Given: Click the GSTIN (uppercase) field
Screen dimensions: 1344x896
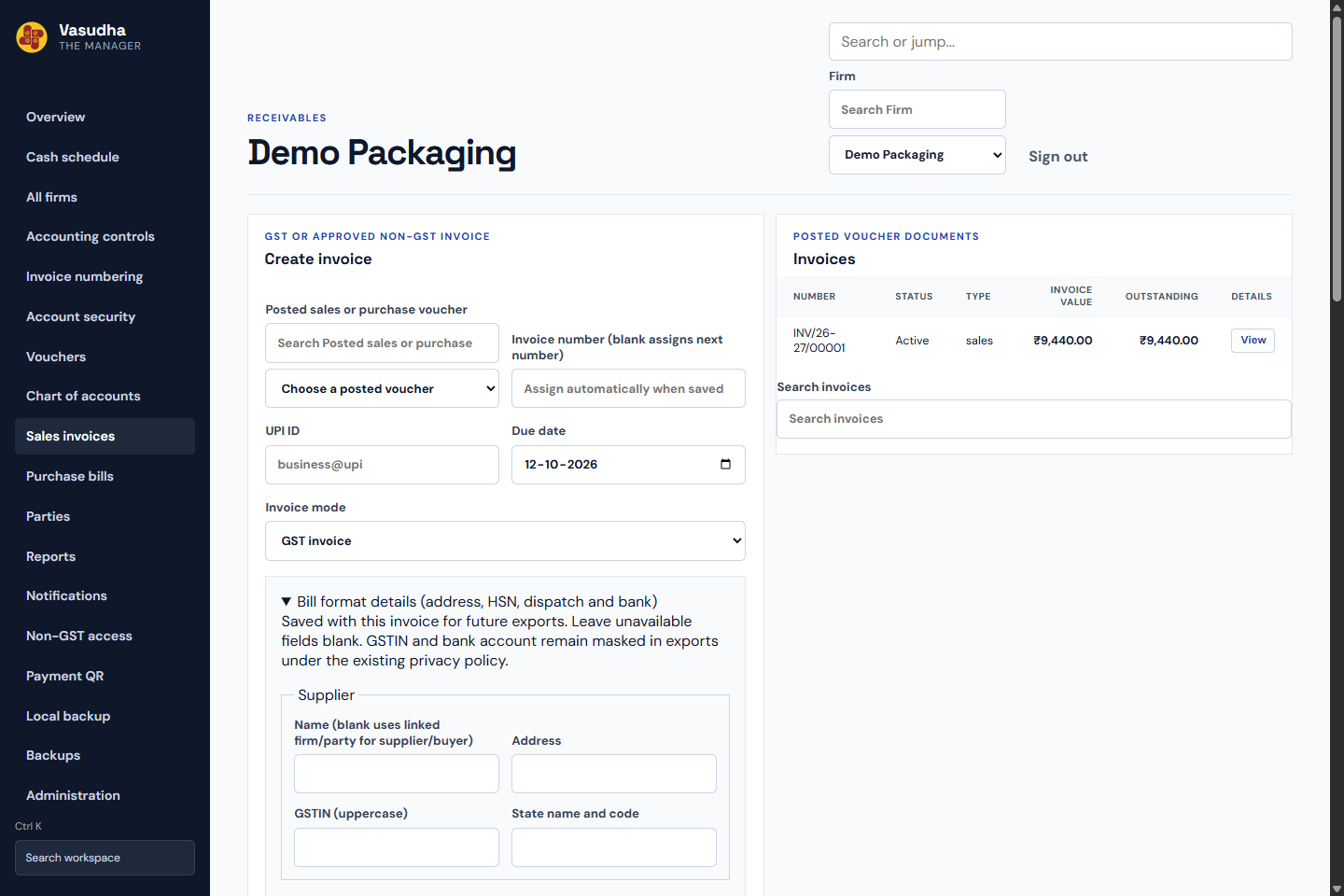Looking at the screenshot, I should 397,847.
